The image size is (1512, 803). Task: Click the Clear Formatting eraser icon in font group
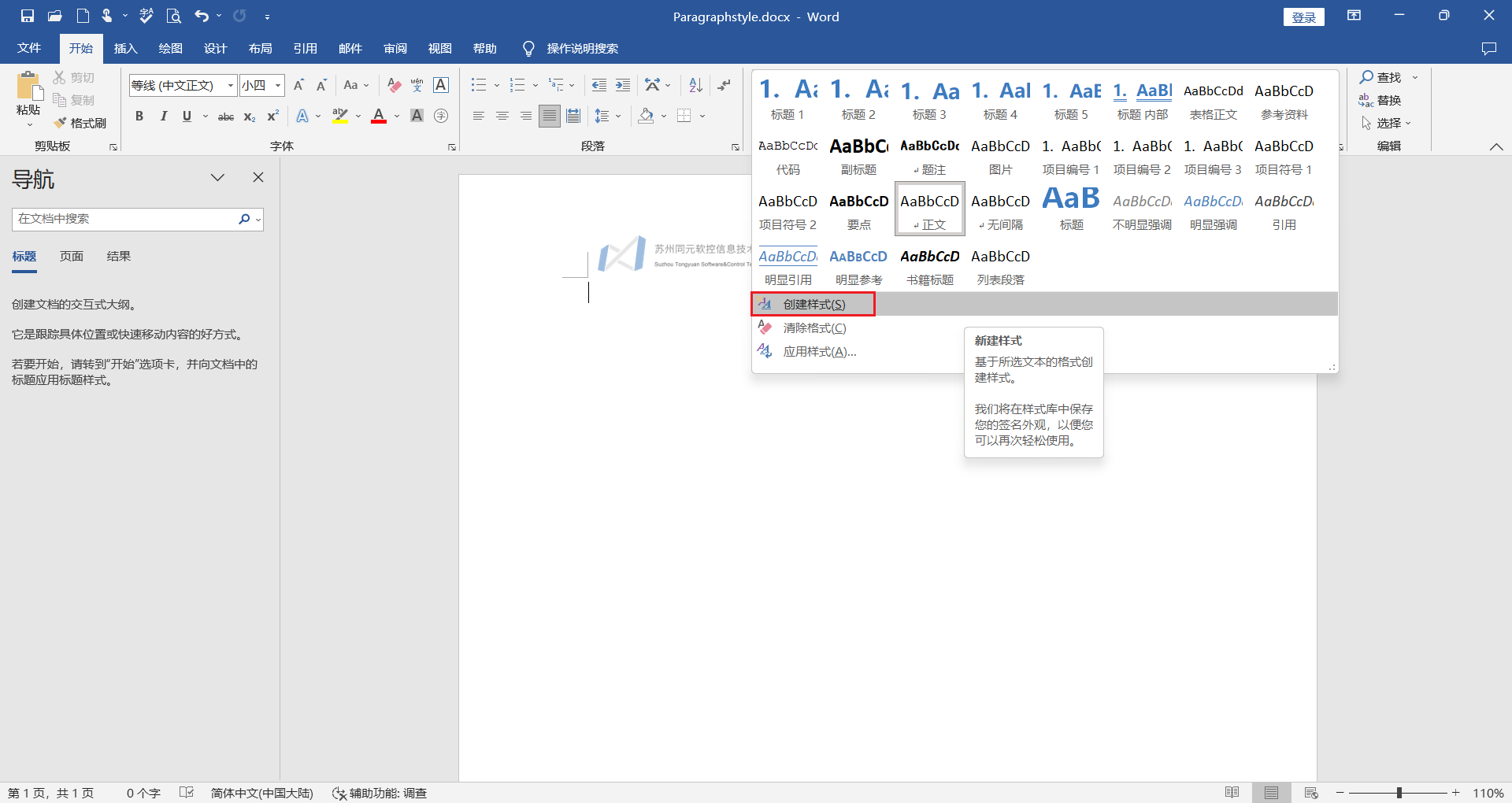pyautogui.click(x=395, y=85)
